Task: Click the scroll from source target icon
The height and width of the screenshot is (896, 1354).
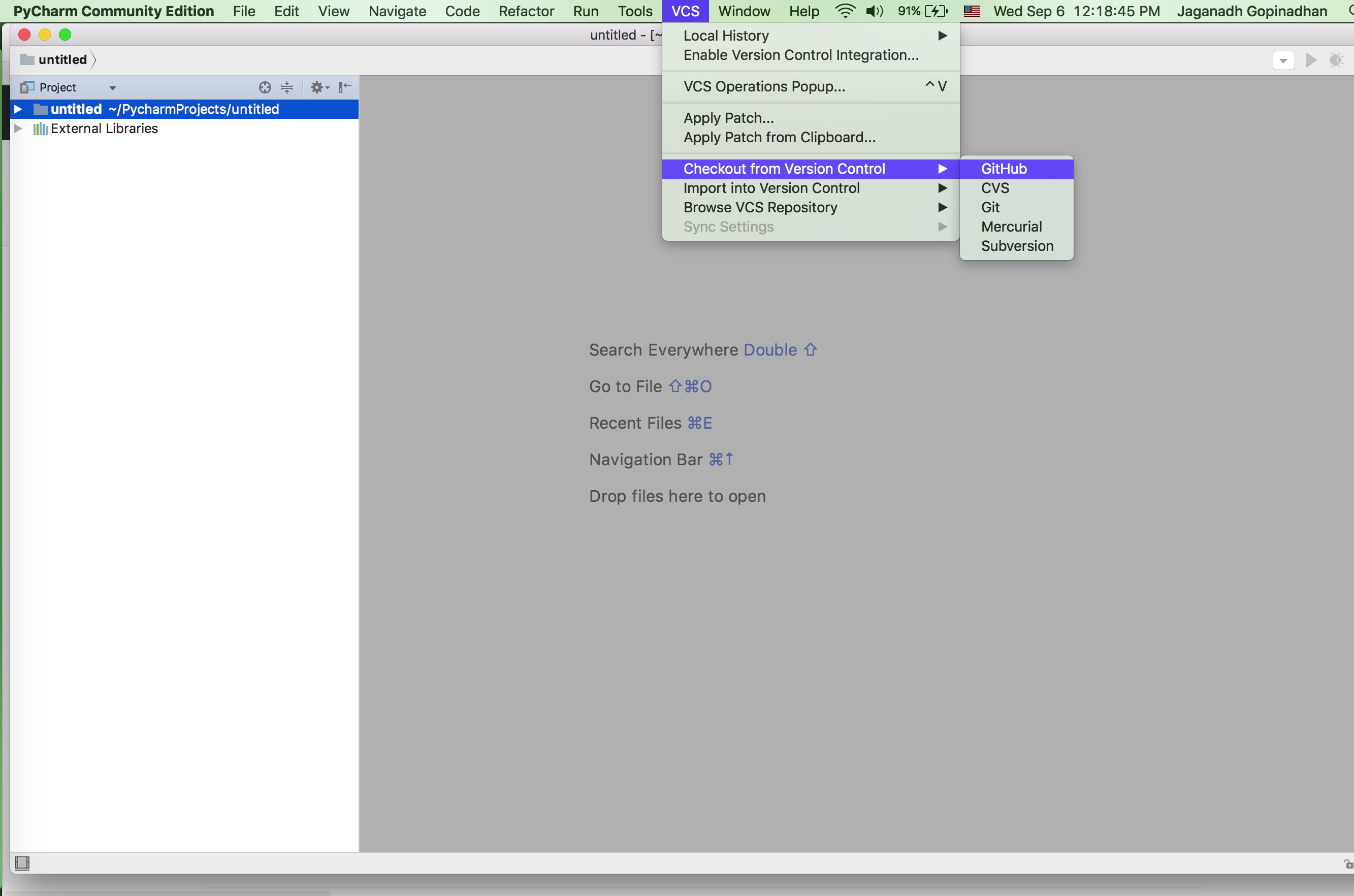Action: [x=265, y=87]
